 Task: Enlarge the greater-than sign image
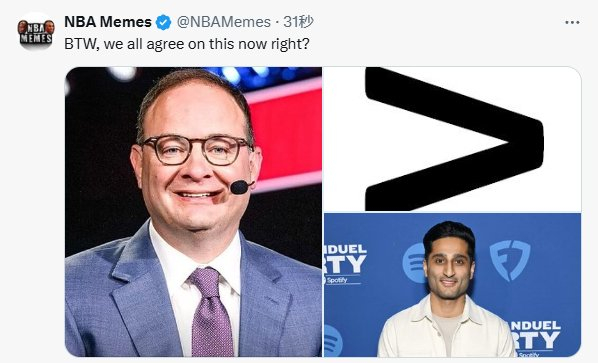point(452,139)
